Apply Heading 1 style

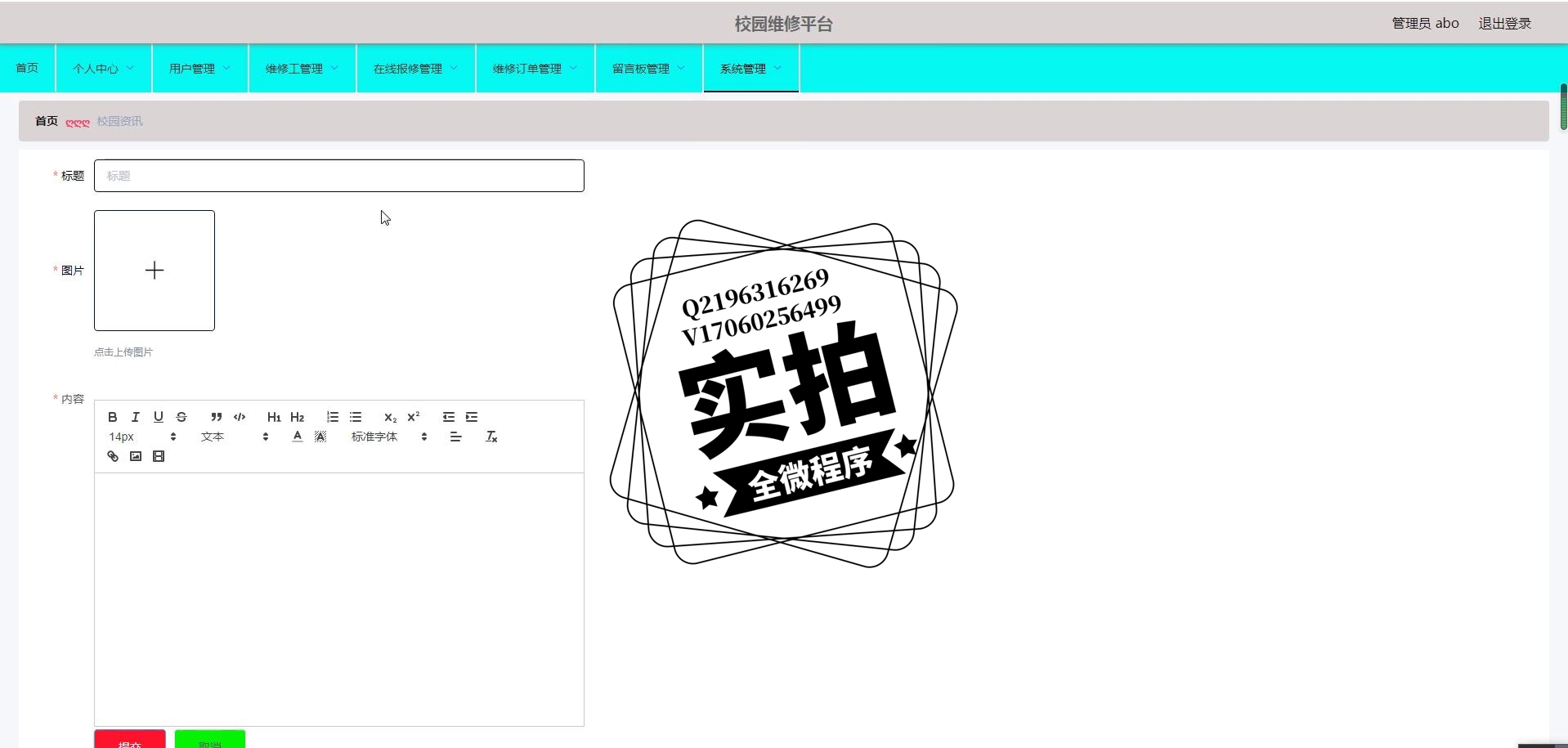coord(274,417)
